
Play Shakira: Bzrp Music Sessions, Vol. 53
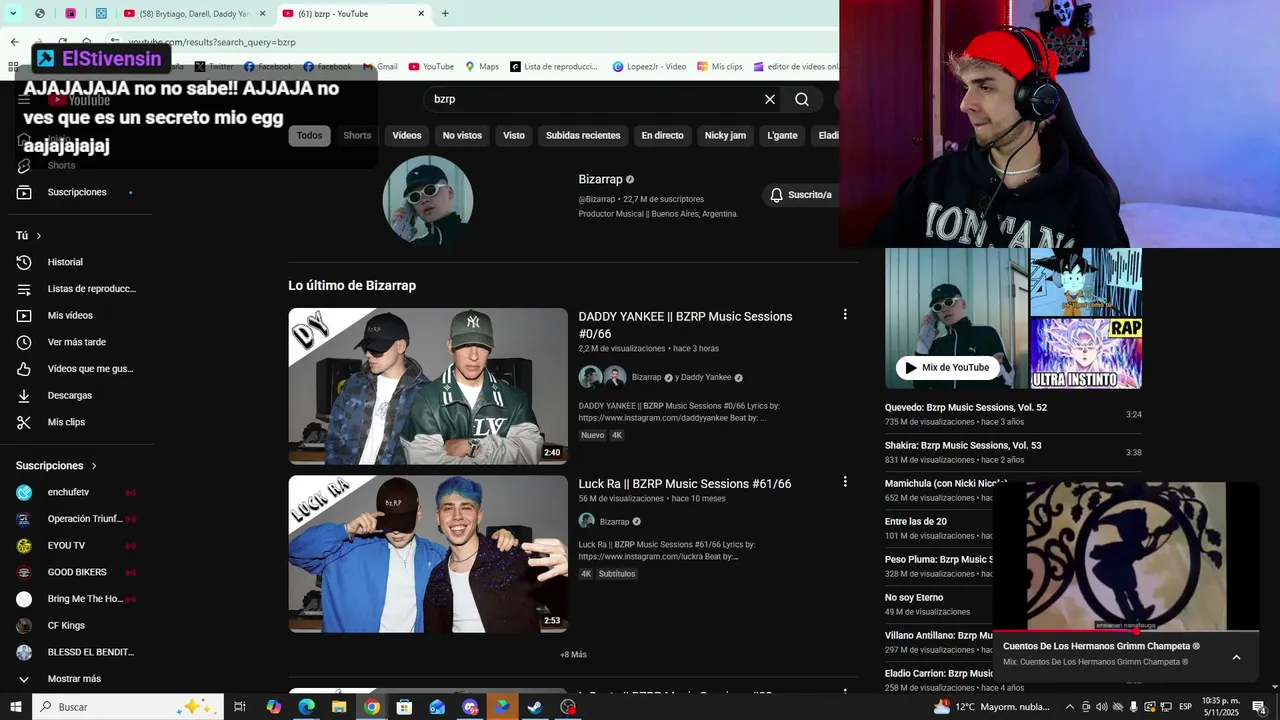[963, 446]
